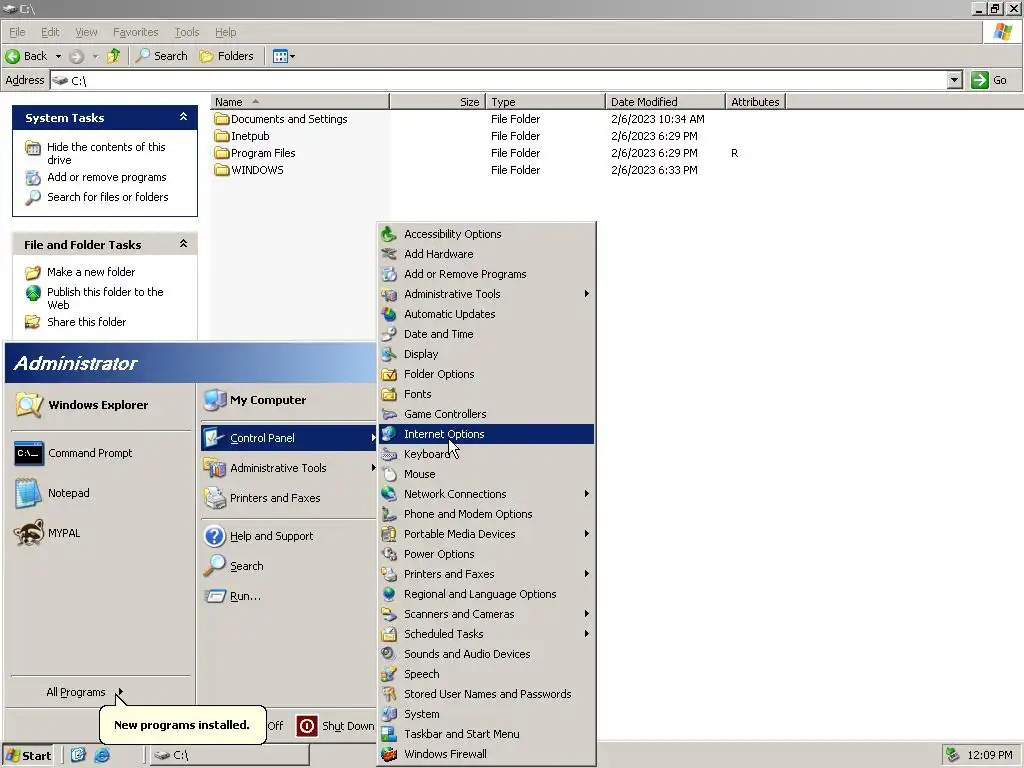Open System properties entry
1024x768 pixels.
click(487, 714)
